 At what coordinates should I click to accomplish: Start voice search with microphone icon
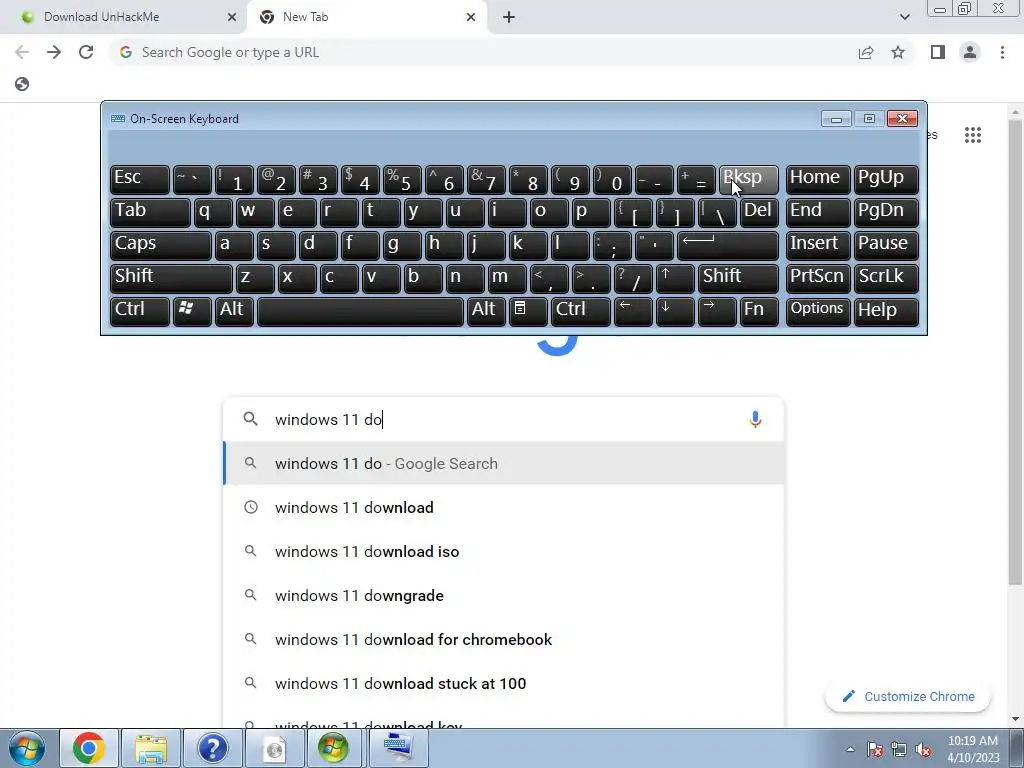point(756,419)
